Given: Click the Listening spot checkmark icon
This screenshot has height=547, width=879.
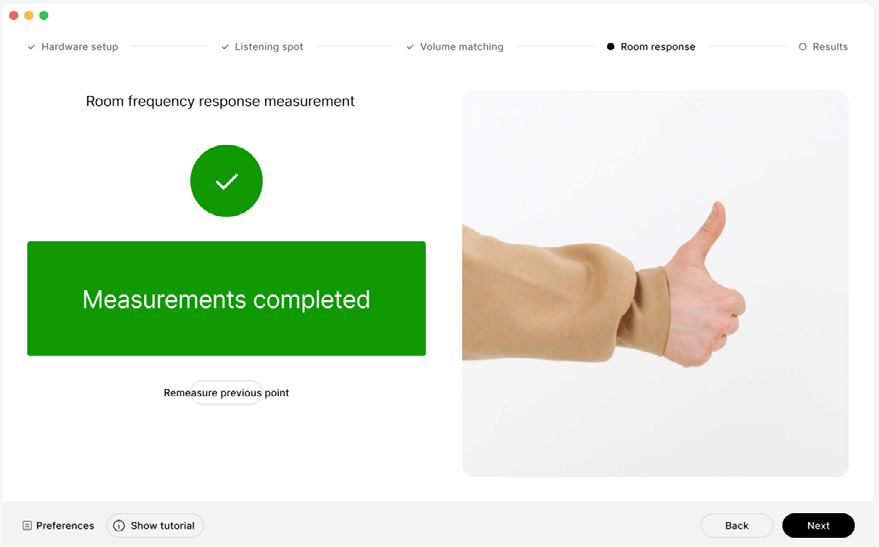Looking at the screenshot, I should click(225, 47).
